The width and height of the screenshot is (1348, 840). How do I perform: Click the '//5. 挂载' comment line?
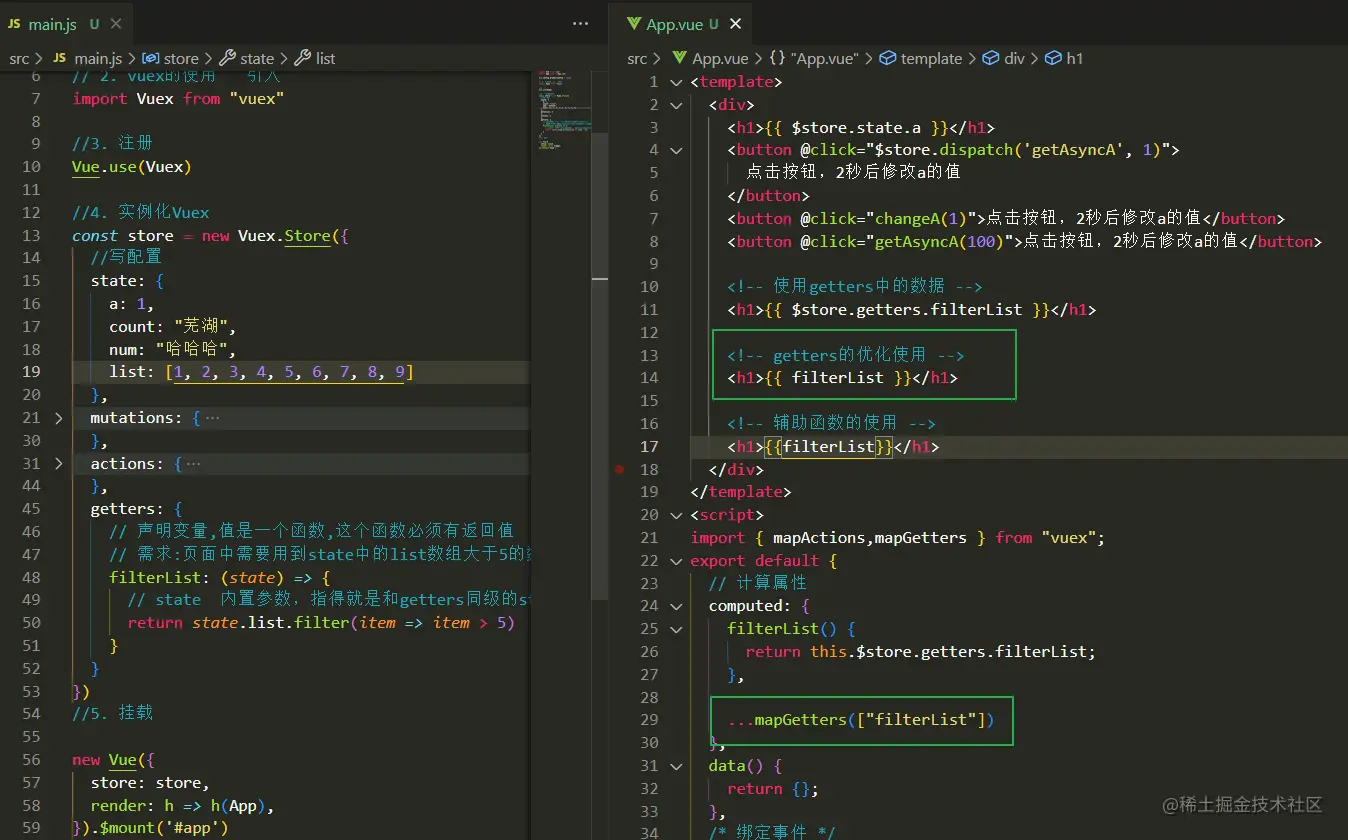point(112,714)
